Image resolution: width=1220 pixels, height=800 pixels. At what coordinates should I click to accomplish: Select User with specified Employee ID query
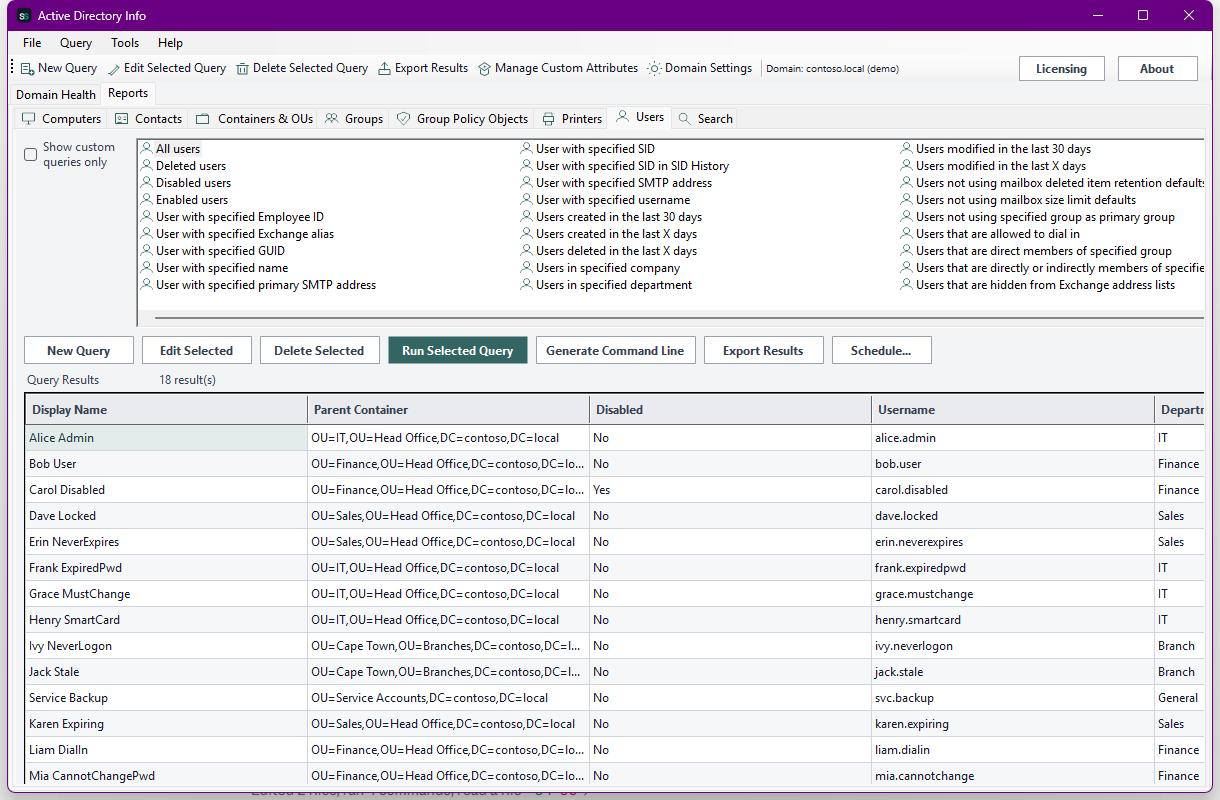coord(240,217)
